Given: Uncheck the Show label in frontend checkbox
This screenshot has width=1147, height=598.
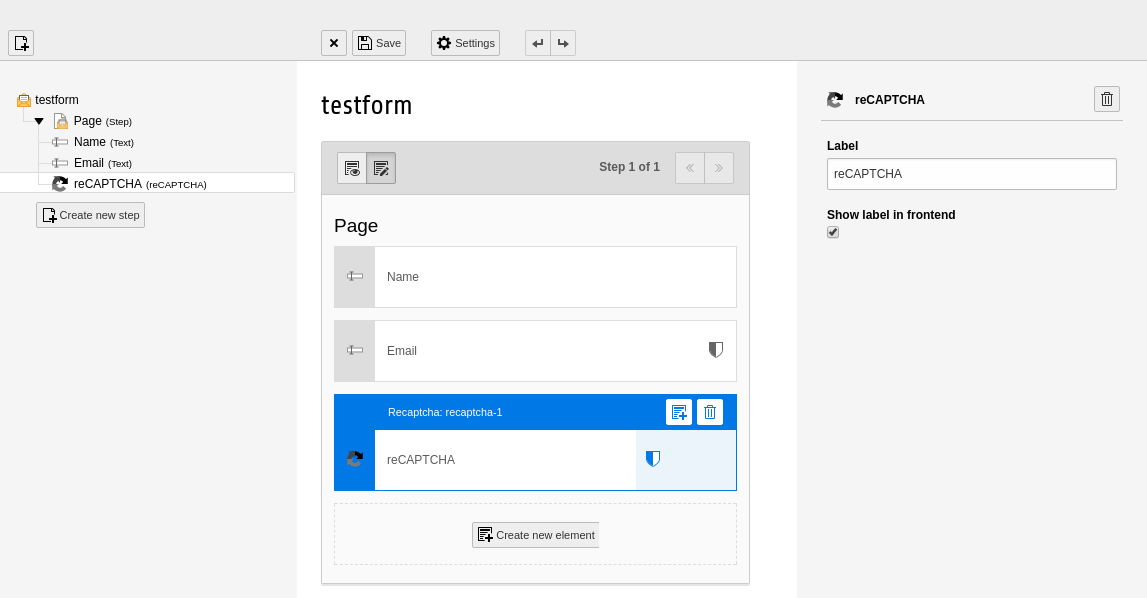Looking at the screenshot, I should (x=833, y=232).
